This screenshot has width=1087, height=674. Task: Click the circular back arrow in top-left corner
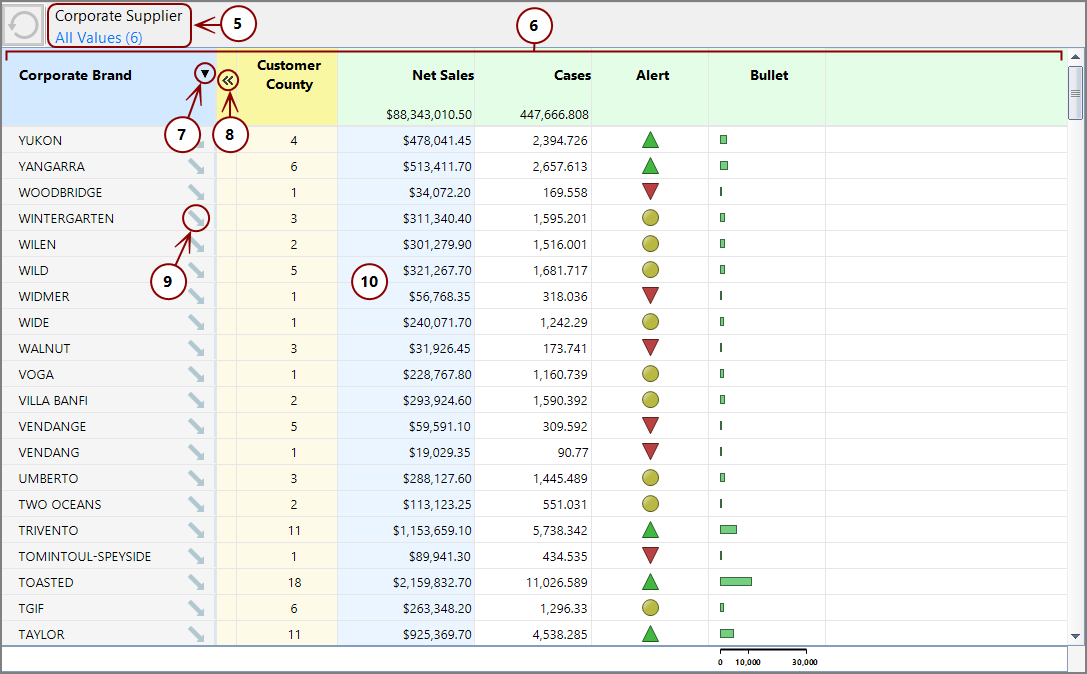click(x=22, y=25)
